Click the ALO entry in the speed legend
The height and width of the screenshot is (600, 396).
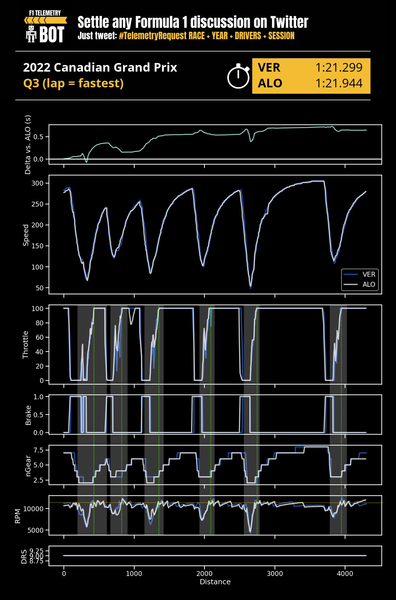(360, 284)
